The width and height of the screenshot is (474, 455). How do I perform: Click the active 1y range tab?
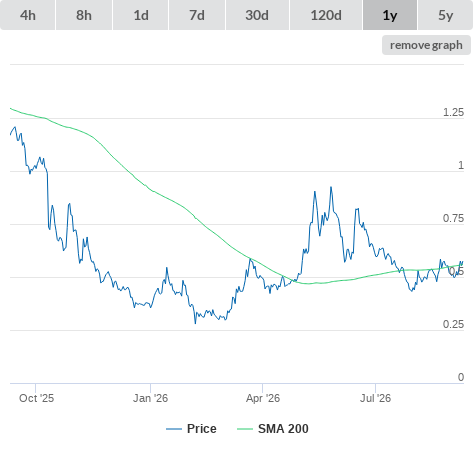390,15
